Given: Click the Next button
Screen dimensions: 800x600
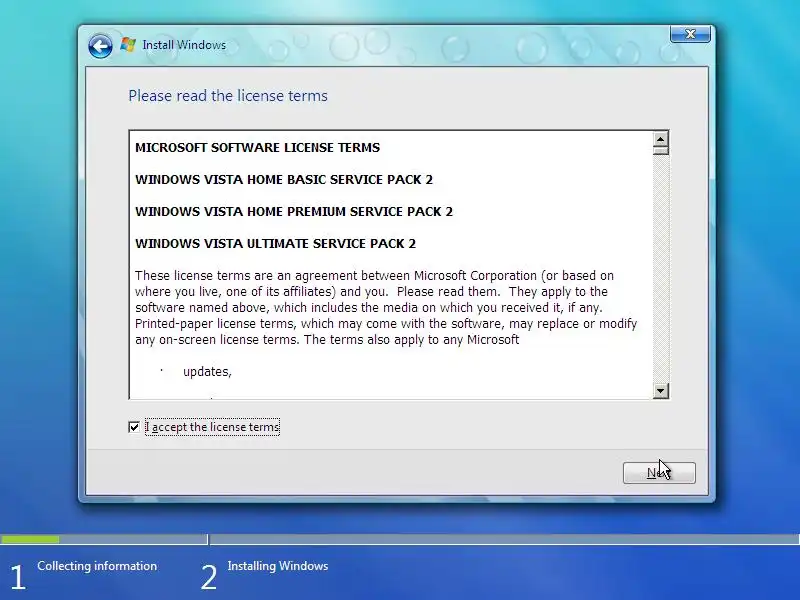Looking at the screenshot, I should coord(659,473).
